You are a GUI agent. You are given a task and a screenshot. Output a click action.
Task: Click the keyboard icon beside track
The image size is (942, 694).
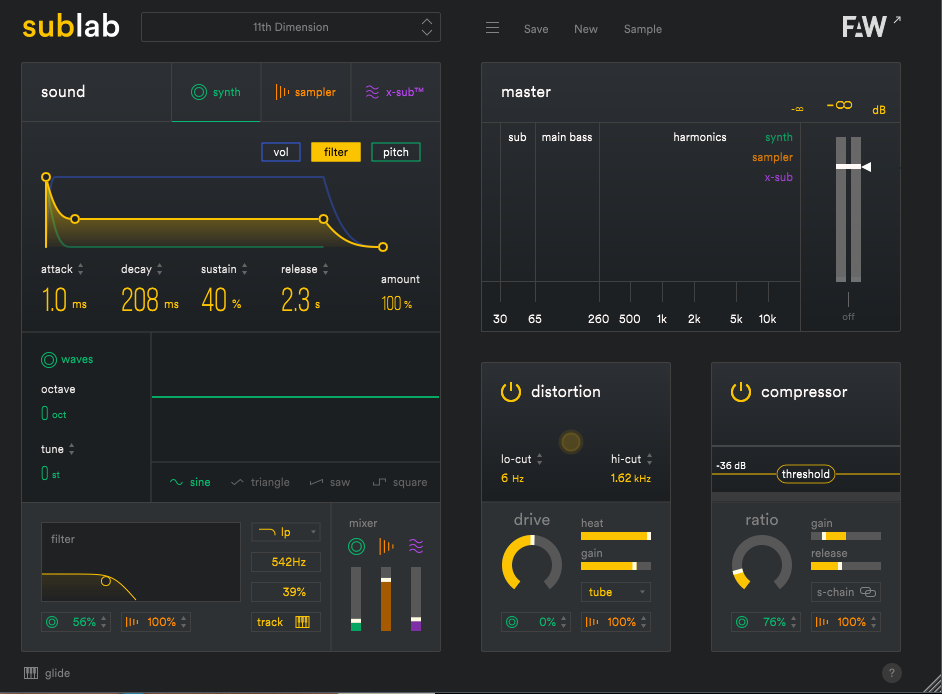point(302,622)
